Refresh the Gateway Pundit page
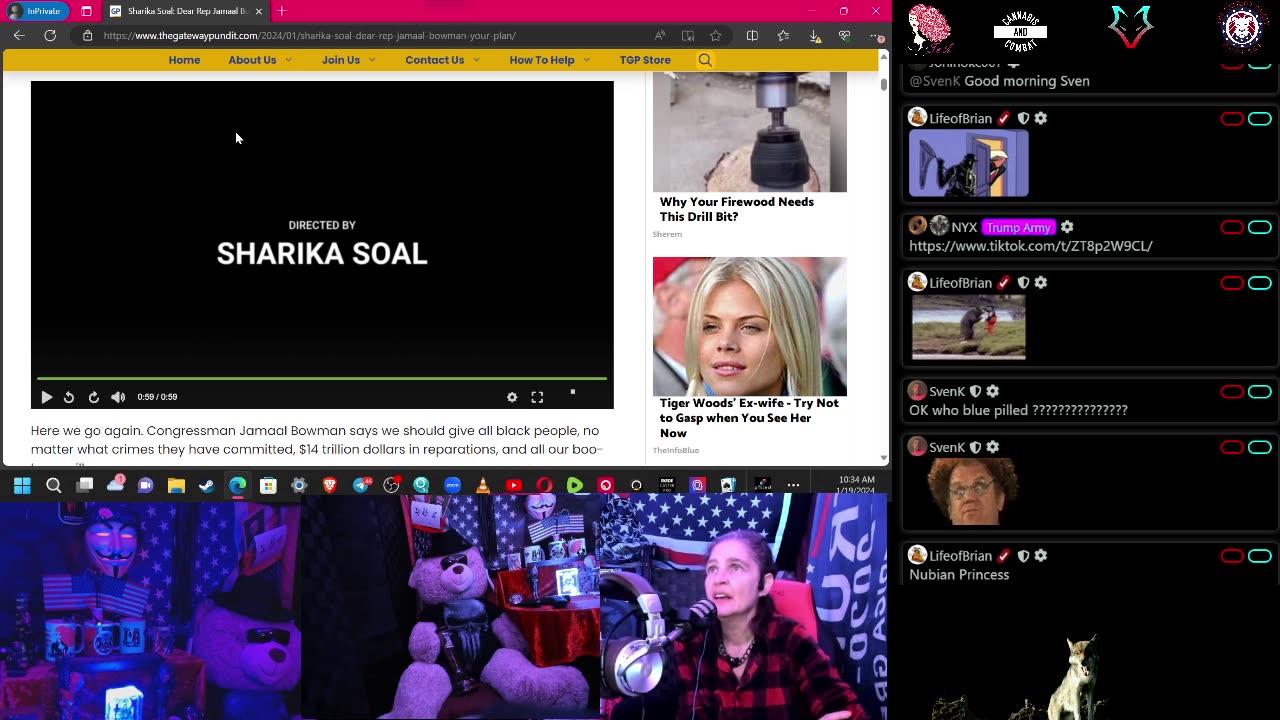 (50, 36)
